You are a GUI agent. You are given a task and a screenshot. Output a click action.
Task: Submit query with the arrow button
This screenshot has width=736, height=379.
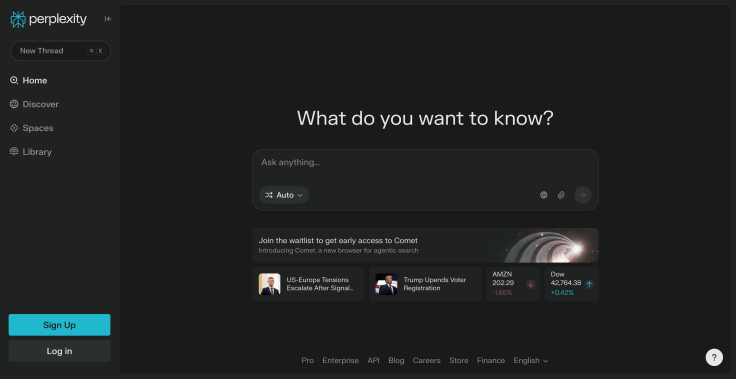(x=583, y=195)
